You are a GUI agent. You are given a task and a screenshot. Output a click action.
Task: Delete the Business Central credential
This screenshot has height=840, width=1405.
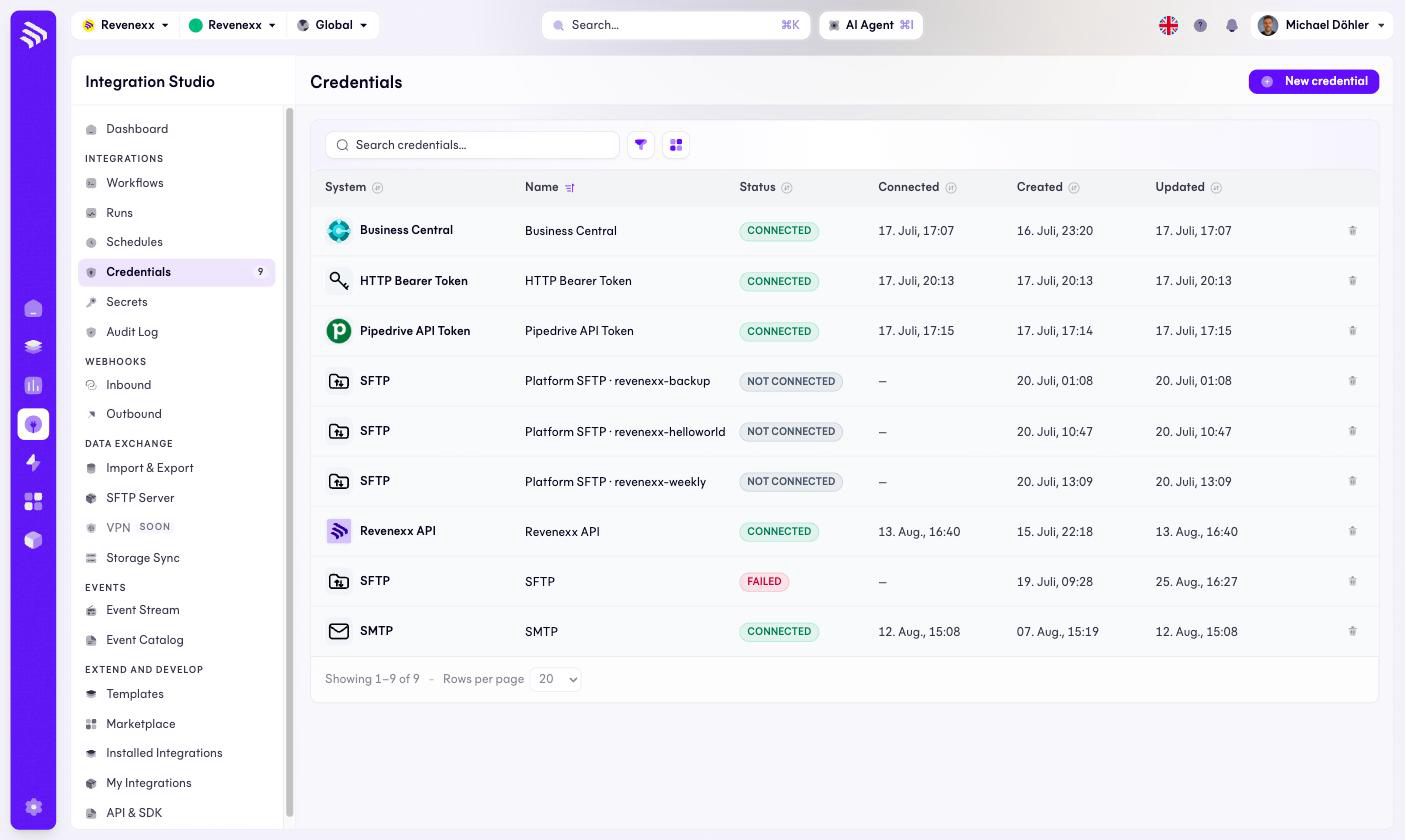click(1352, 231)
